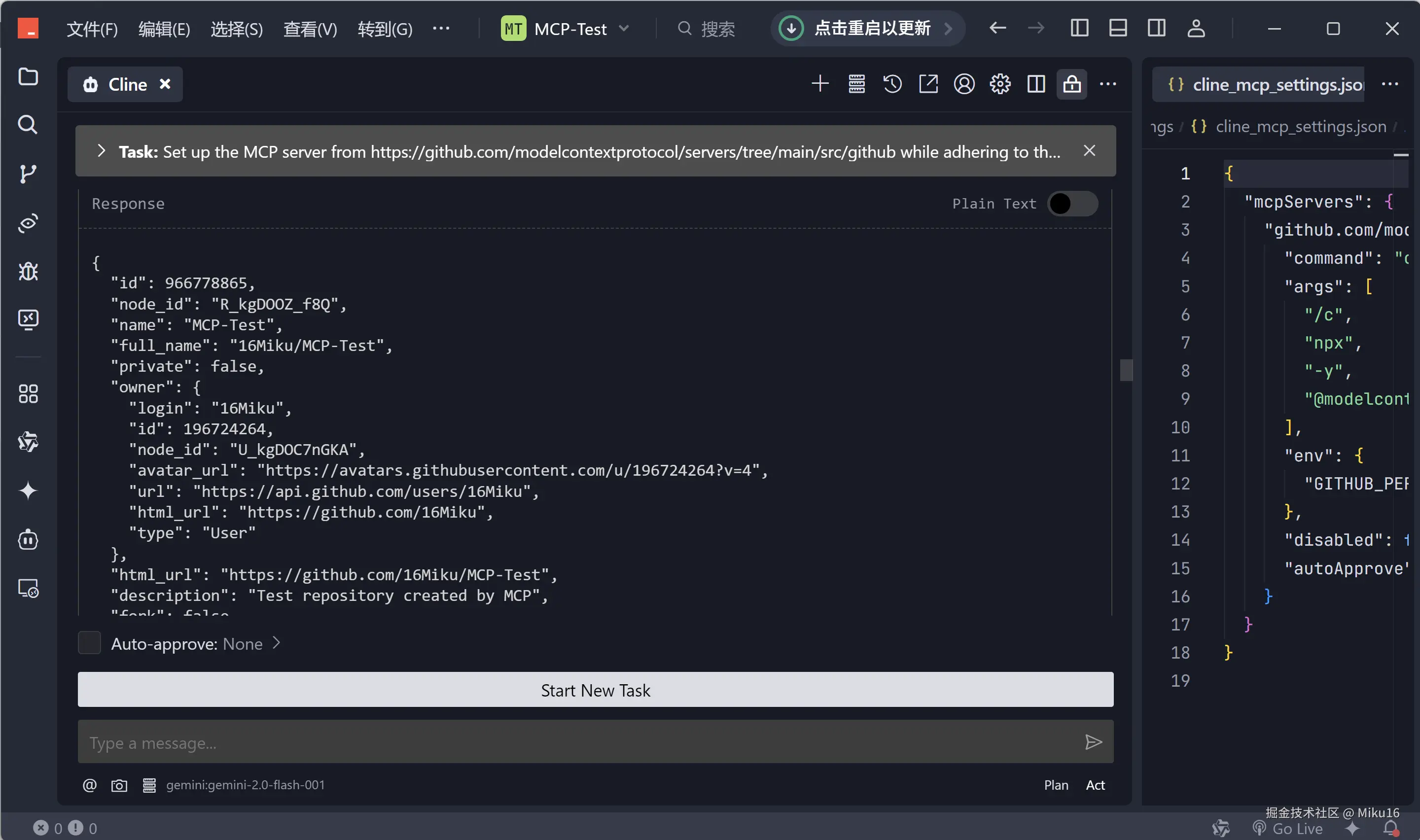The image size is (1420, 840).
Task: Click the camera add image icon
Action: coord(119,785)
